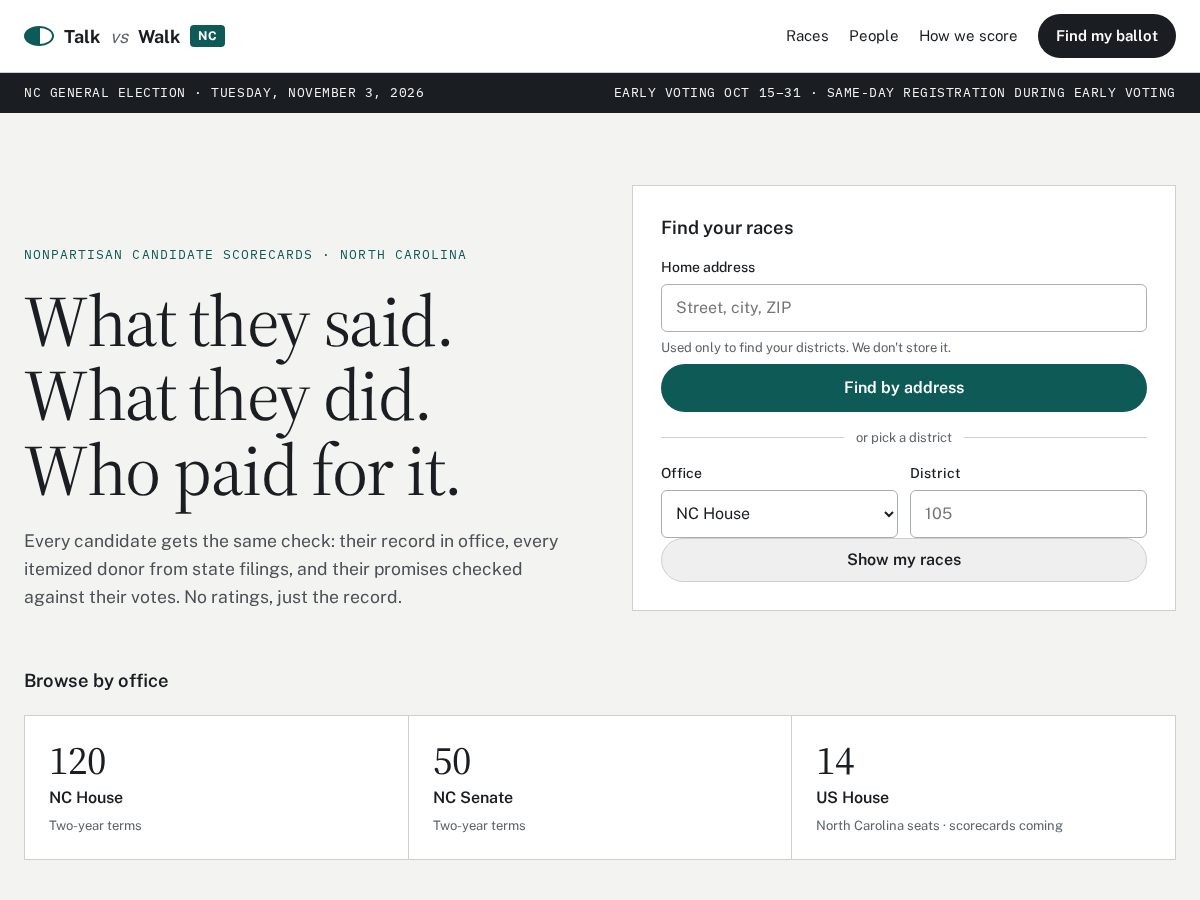The height and width of the screenshot is (900, 1200).
Task: Click the Show my races button
Action: pyautogui.click(x=904, y=560)
